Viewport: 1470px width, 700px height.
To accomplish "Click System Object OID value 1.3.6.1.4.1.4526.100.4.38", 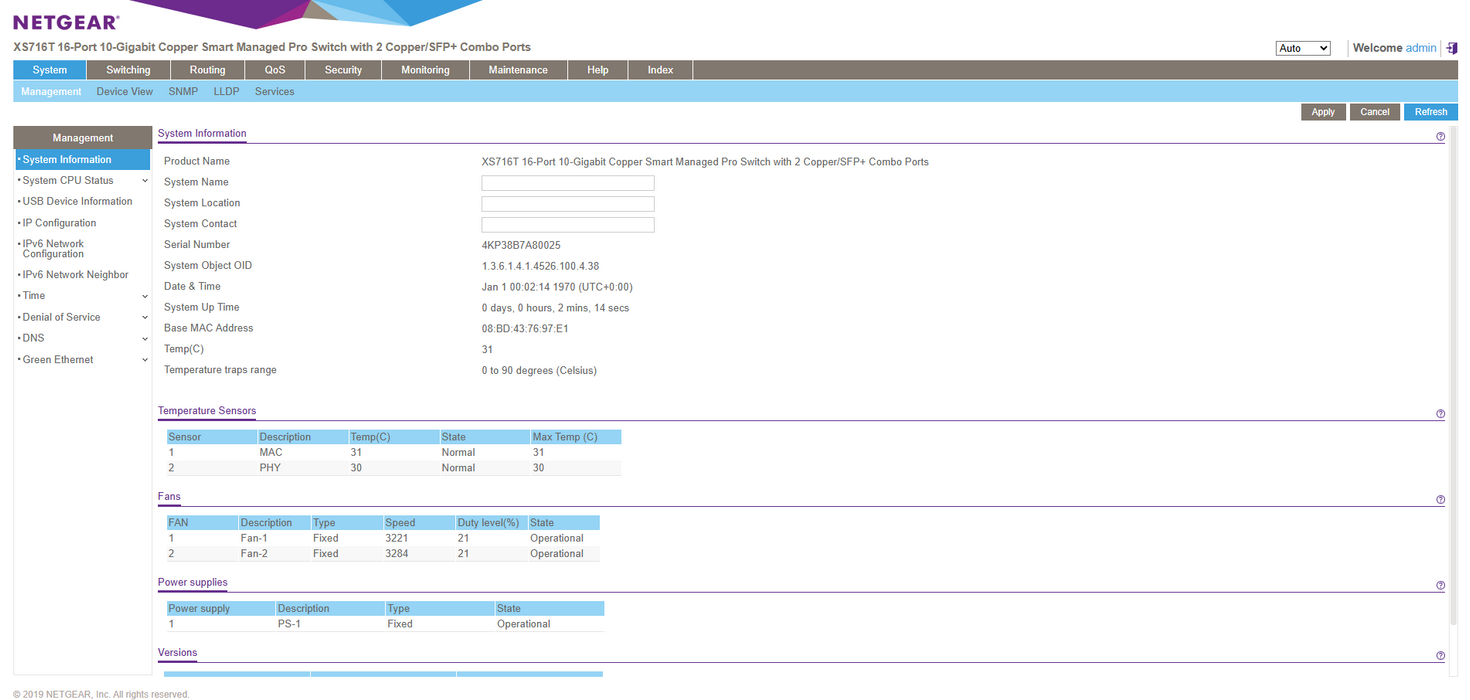I will point(540,266).
